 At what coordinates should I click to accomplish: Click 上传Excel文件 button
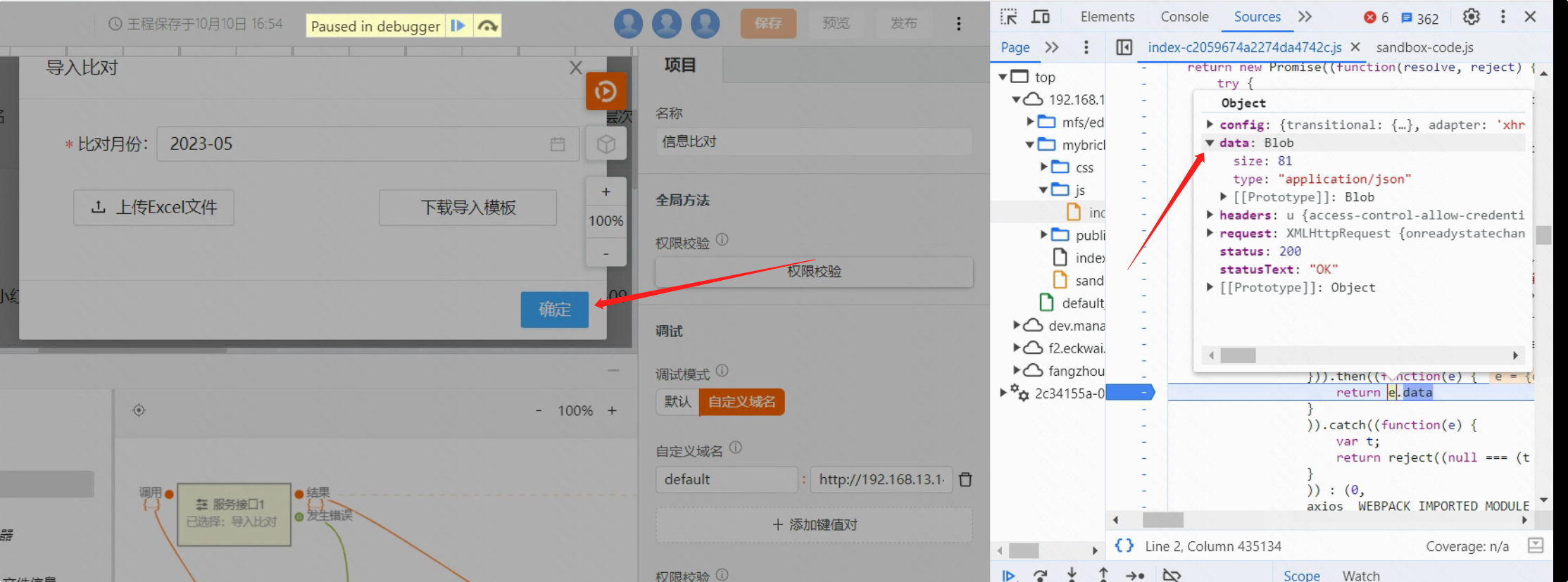[153, 208]
